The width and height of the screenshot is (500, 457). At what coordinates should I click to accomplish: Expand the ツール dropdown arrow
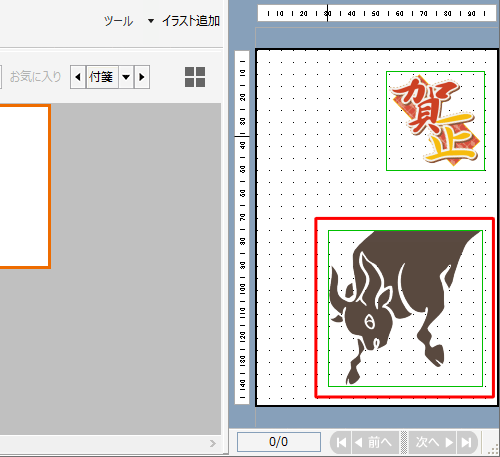pyautogui.click(x=151, y=21)
